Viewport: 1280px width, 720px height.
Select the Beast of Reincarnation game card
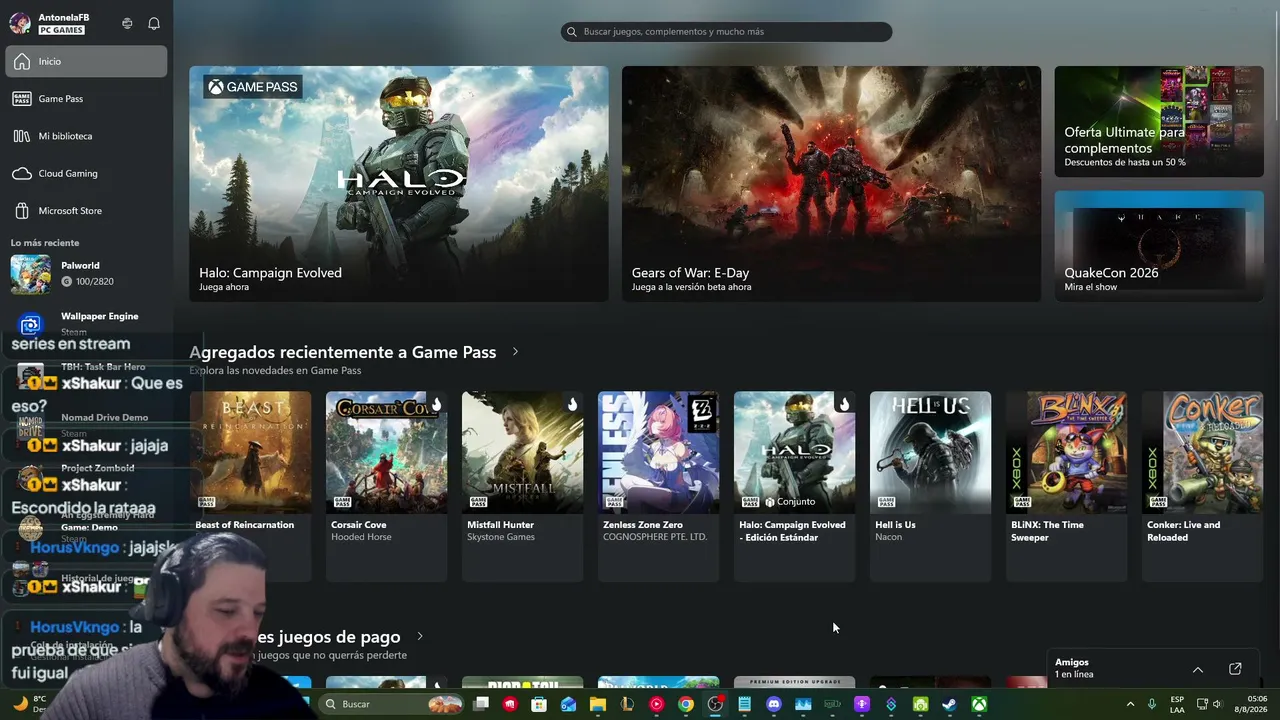[251, 486]
